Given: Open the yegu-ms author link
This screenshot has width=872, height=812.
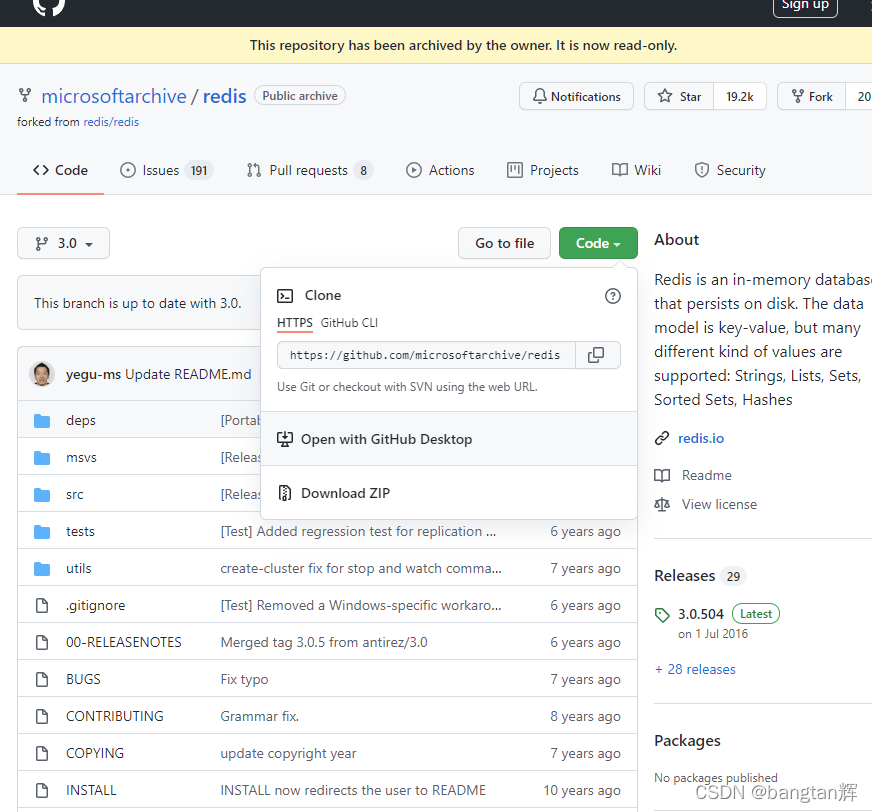Looking at the screenshot, I should click(x=93, y=374).
